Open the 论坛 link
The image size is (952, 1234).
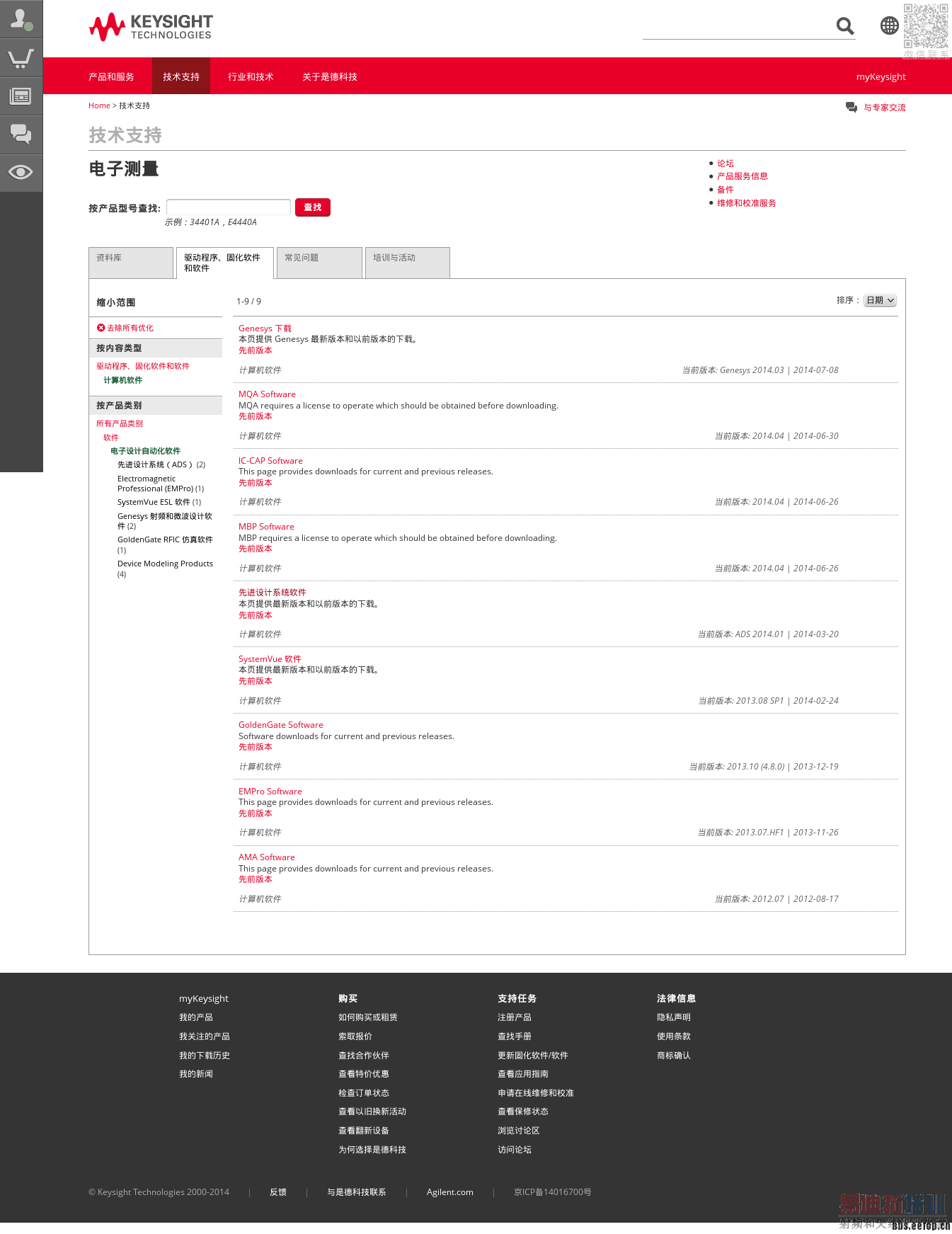726,164
